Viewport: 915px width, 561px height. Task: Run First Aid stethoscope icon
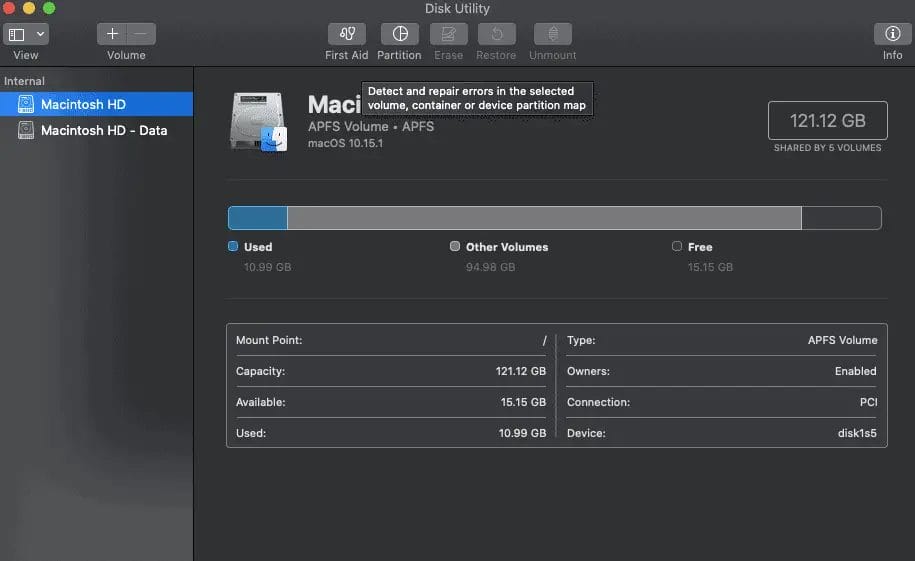[347, 34]
